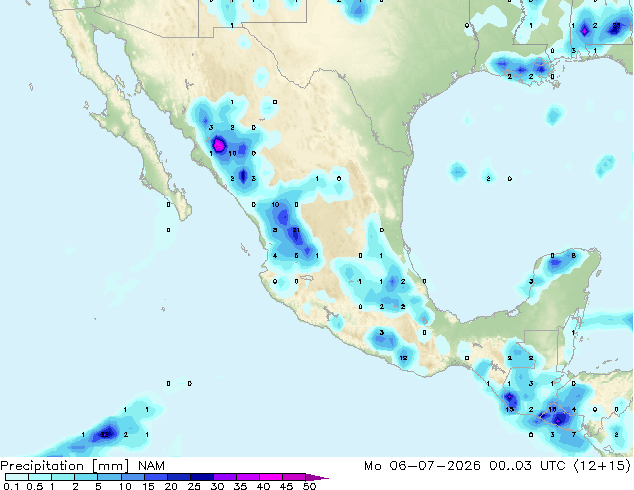Click the '8' value on the Yucatan peninsula

click(573, 256)
